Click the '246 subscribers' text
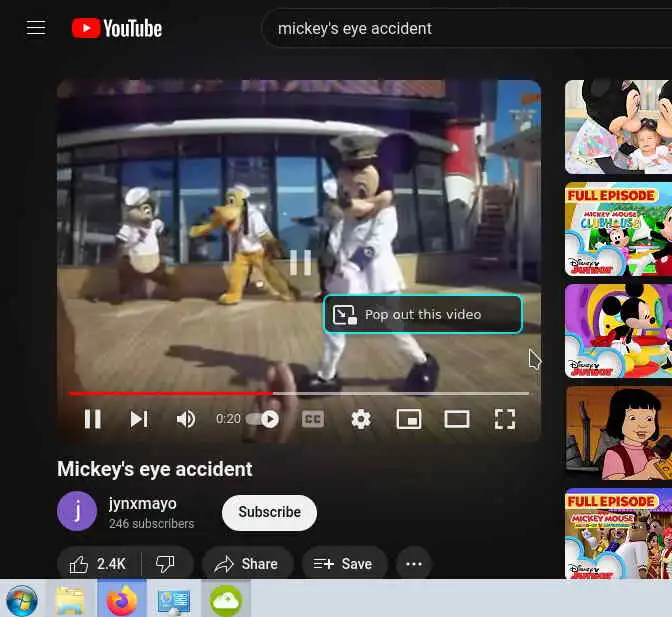Image resolution: width=672 pixels, height=617 pixels. pyautogui.click(x=151, y=524)
